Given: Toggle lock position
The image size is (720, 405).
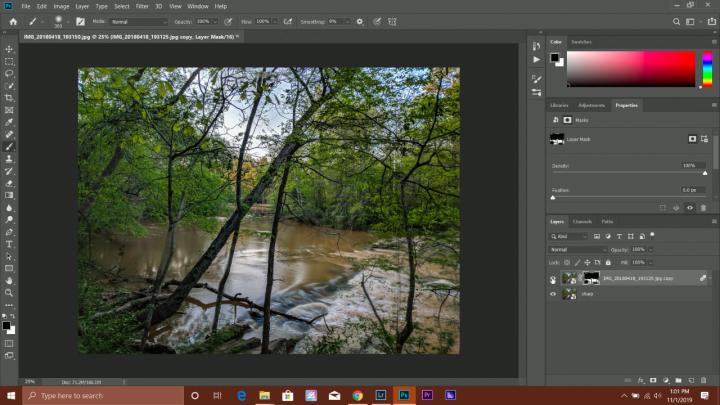Looking at the screenshot, I should [587, 263].
